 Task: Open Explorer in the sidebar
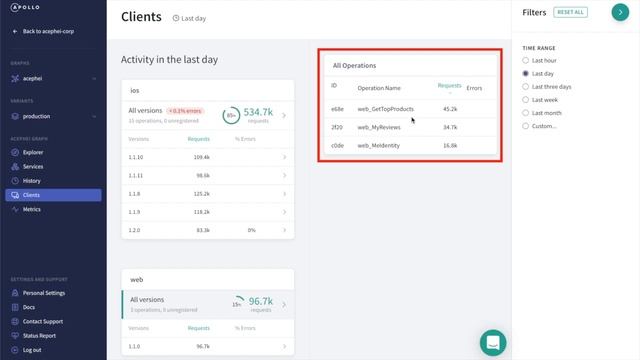pyautogui.click(x=33, y=152)
